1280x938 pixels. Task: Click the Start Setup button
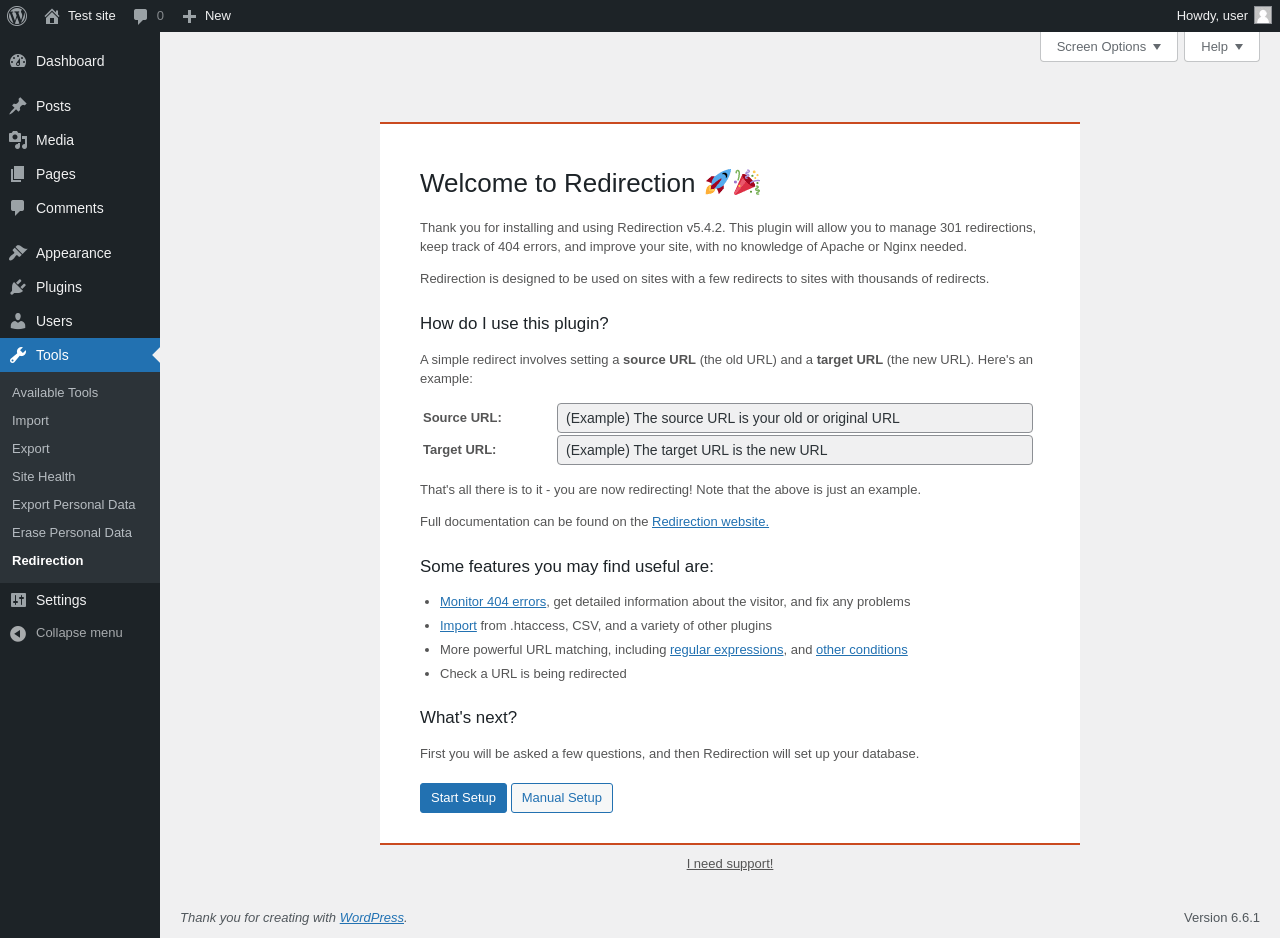click(463, 798)
